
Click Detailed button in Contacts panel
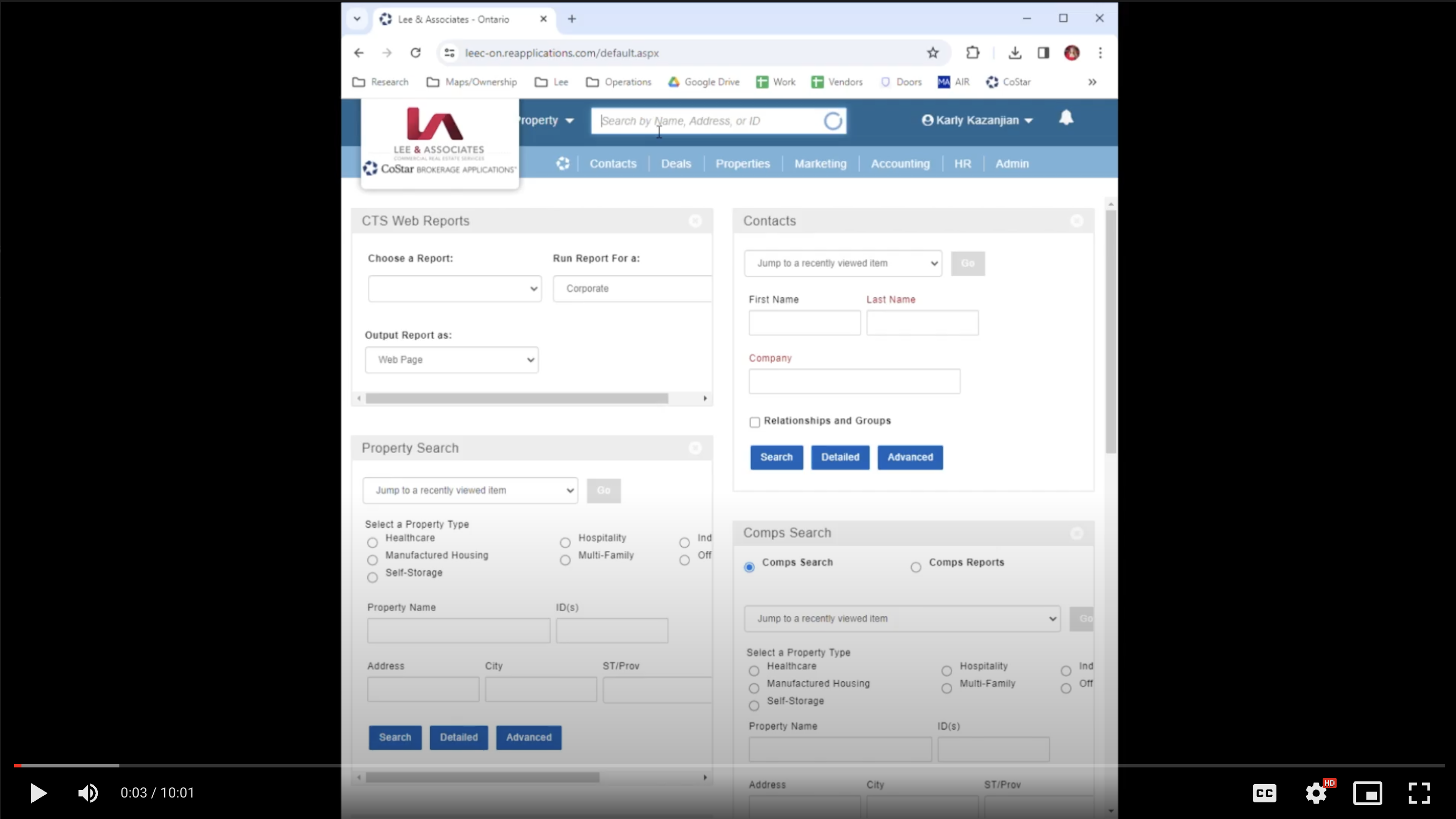(x=840, y=457)
